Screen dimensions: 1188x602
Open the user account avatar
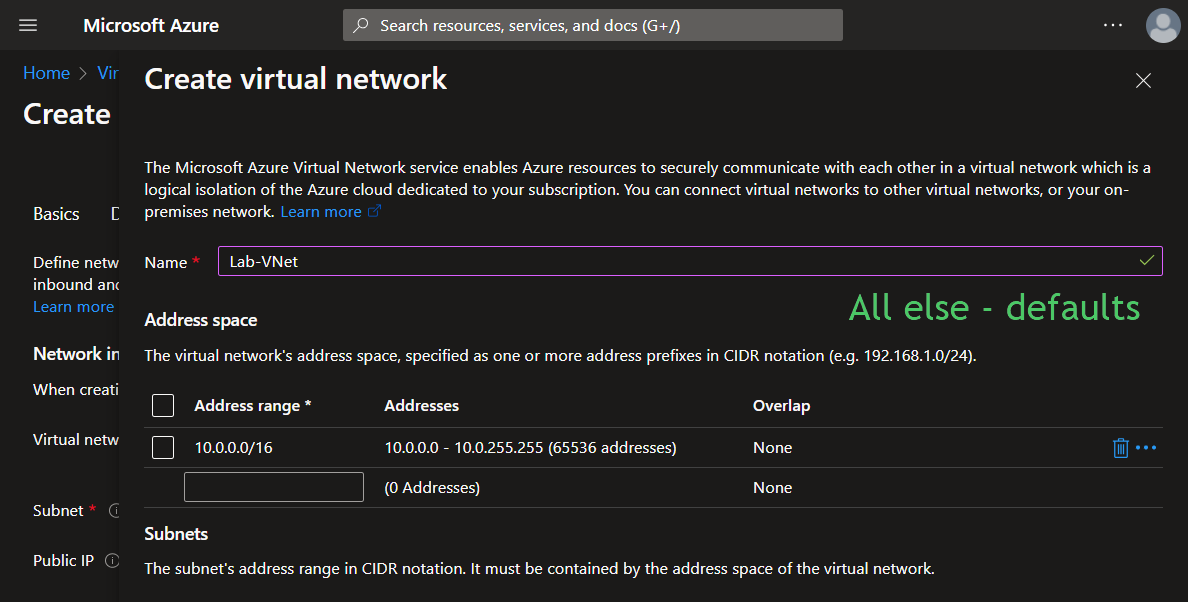tap(1162, 26)
